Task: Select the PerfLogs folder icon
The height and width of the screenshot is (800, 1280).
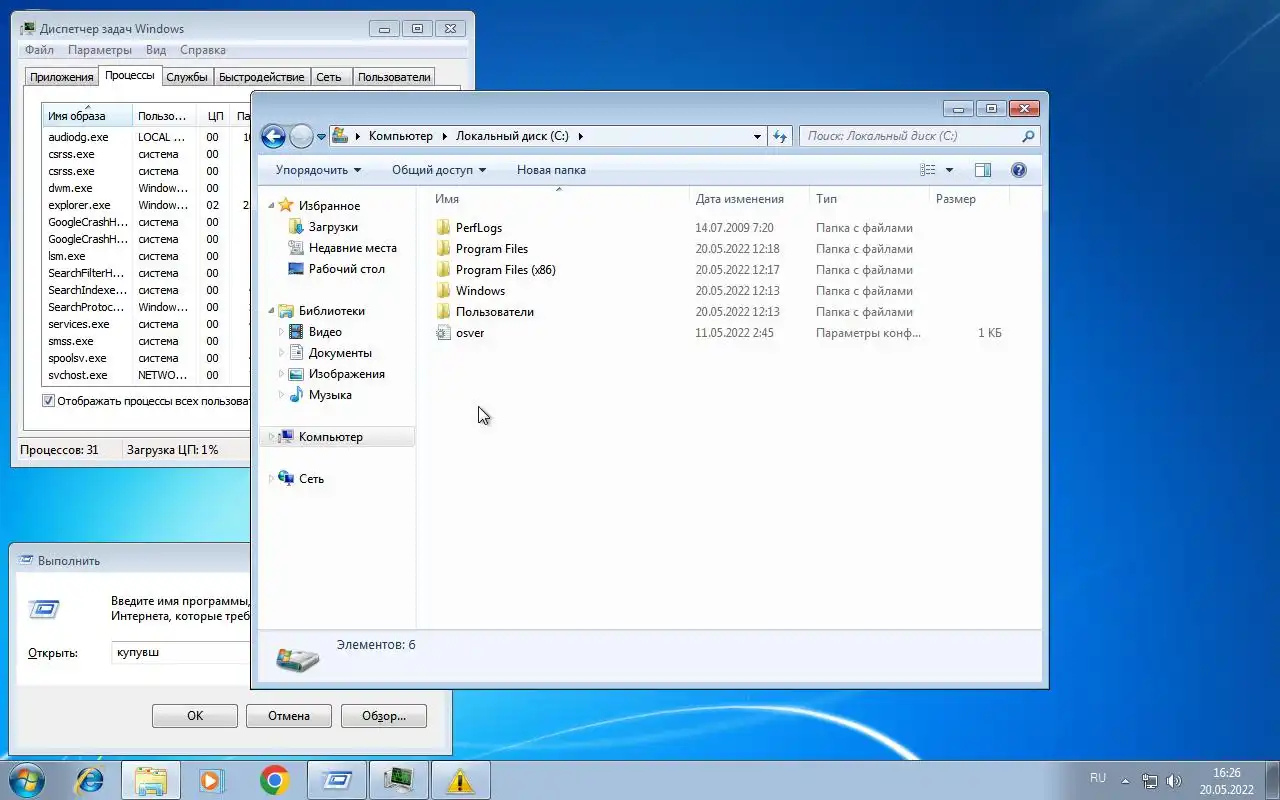Action: coord(444,228)
